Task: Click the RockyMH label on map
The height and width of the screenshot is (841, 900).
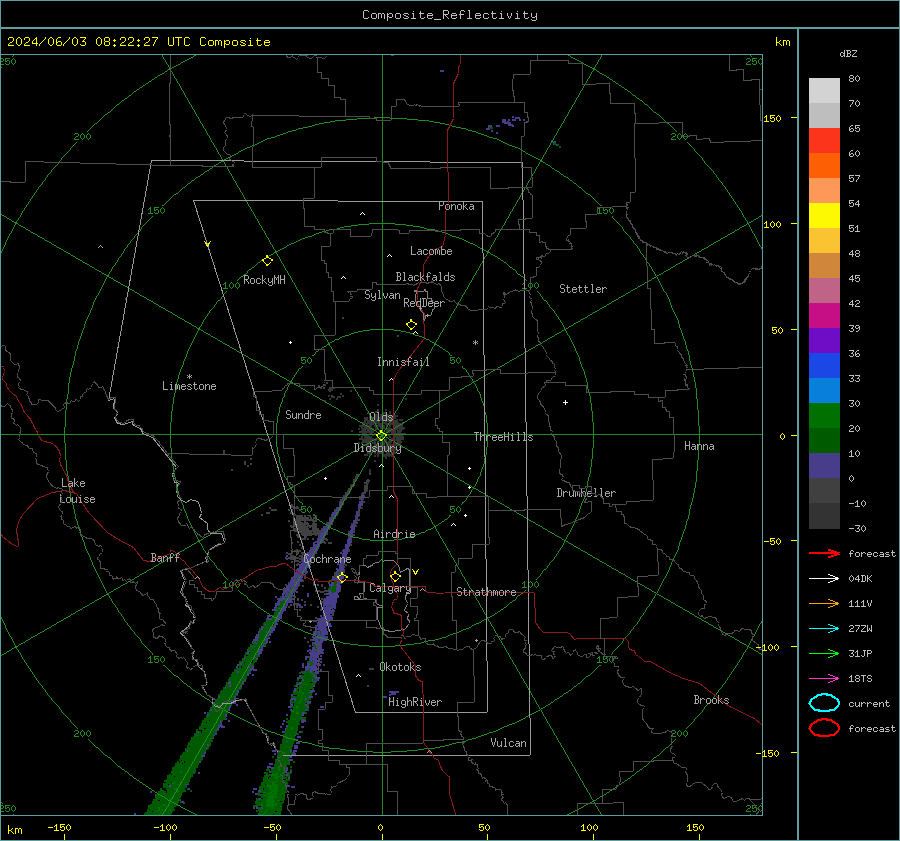Action: point(264,280)
